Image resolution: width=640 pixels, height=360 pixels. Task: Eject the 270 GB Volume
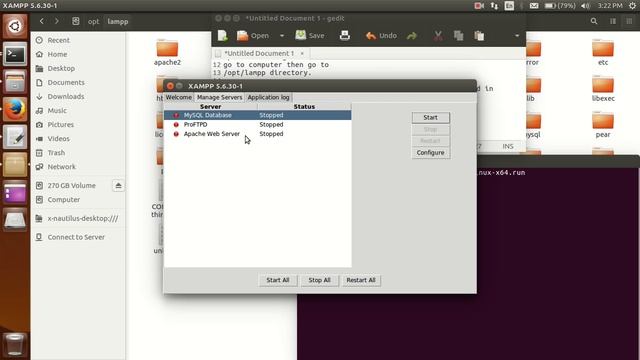coord(118,186)
